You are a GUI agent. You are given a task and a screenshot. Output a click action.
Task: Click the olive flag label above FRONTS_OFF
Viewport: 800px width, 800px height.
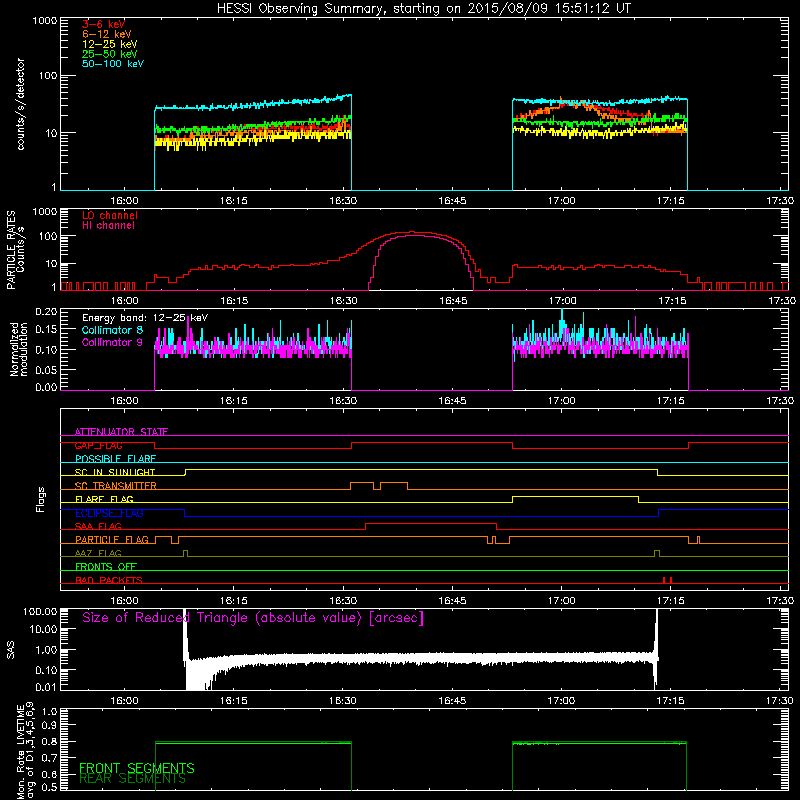(x=98, y=554)
